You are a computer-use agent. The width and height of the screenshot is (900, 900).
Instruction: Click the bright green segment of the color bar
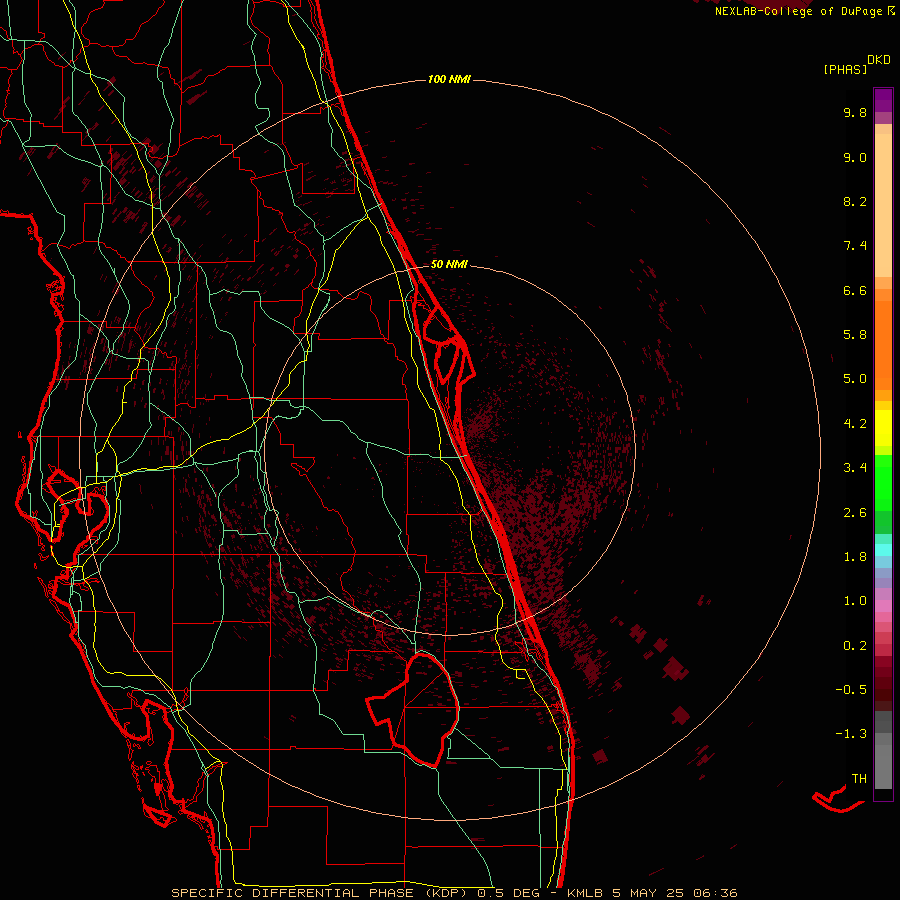pos(883,483)
